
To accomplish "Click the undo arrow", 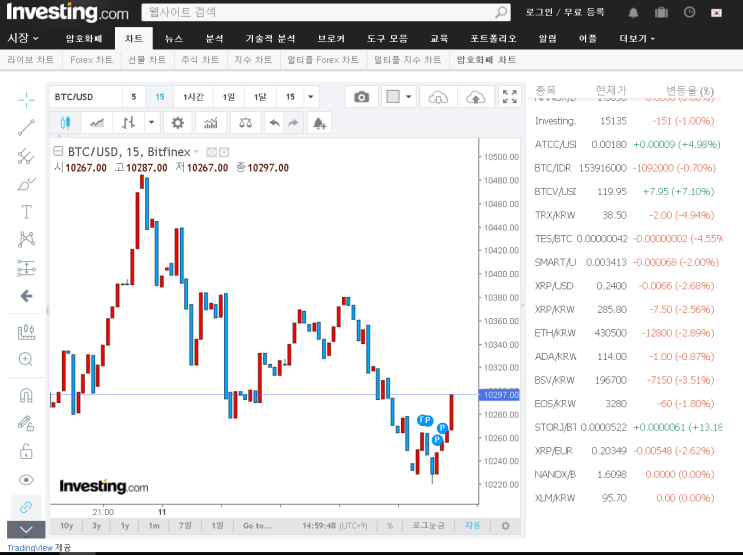I will 274,123.
